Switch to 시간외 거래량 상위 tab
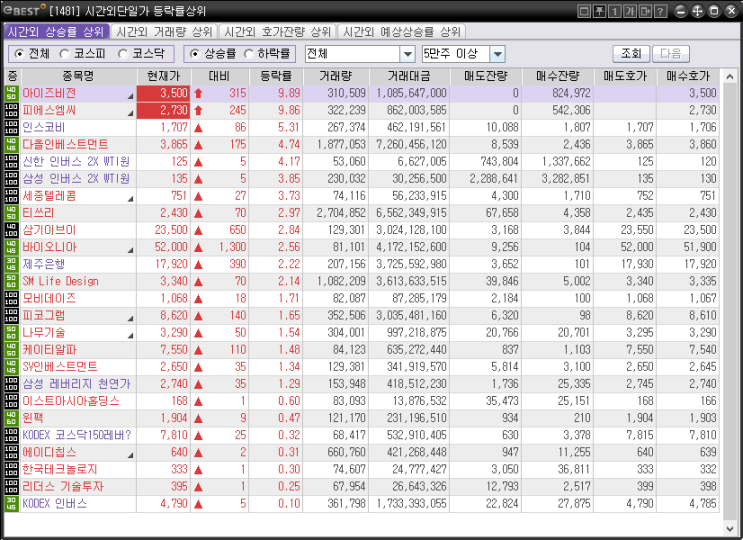This screenshot has height=540, width=743. tap(164, 32)
